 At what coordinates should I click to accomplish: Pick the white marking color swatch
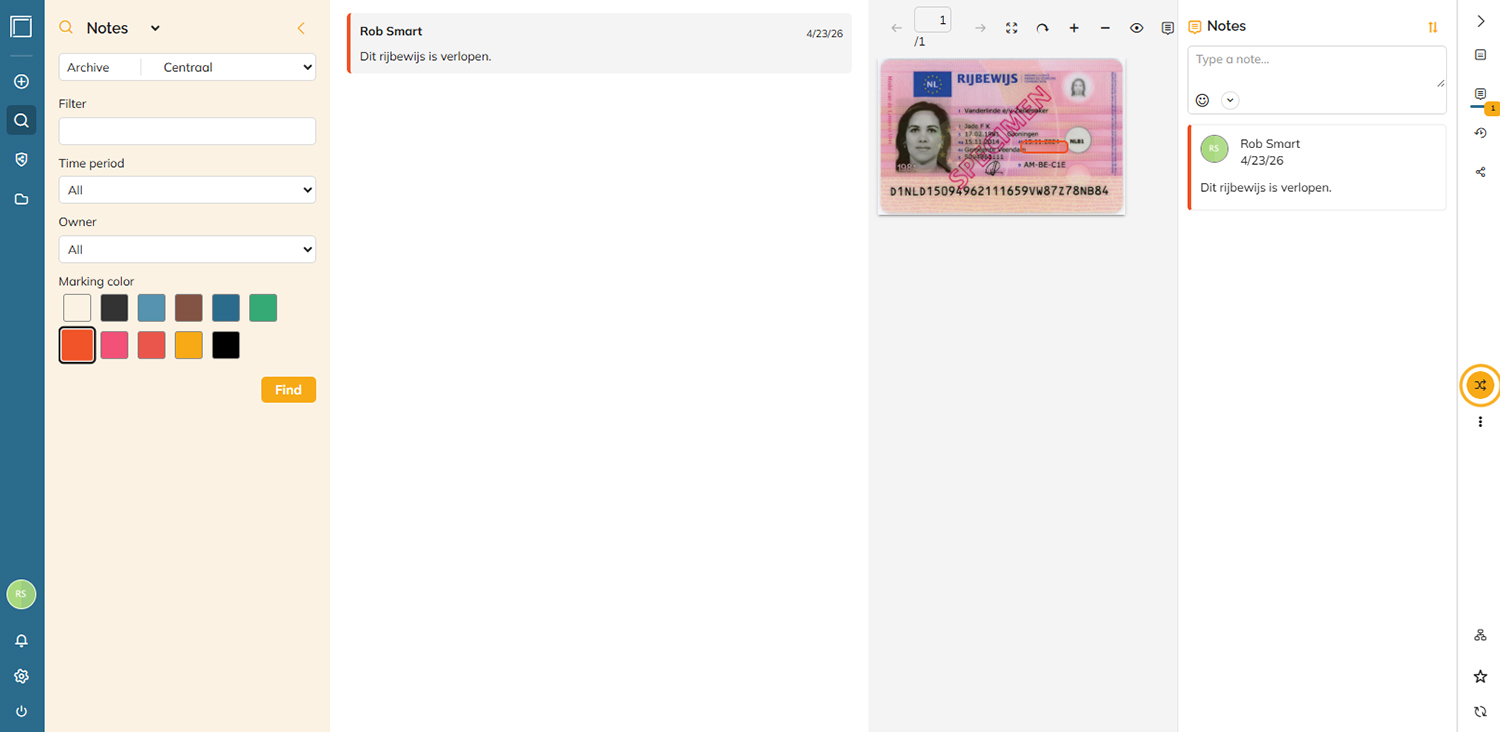click(x=77, y=308)
